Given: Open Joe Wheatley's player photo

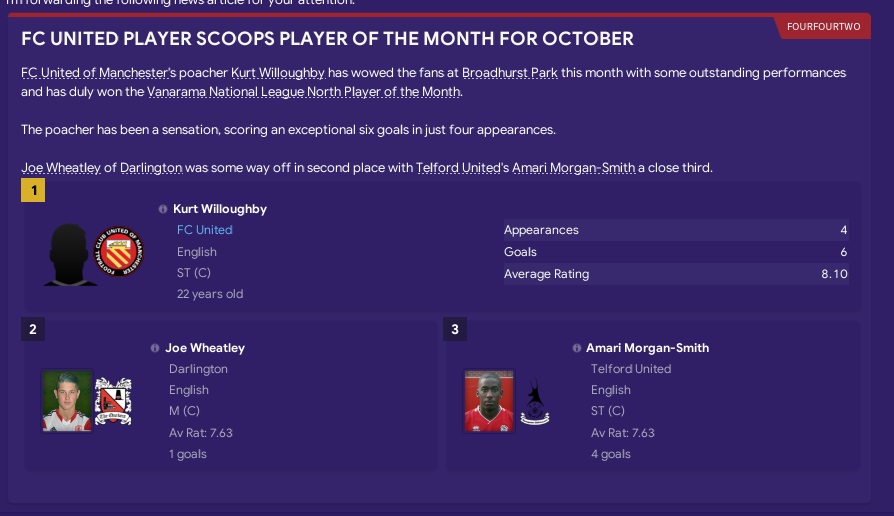Looking at the screenshot, I should pos(67,401).
